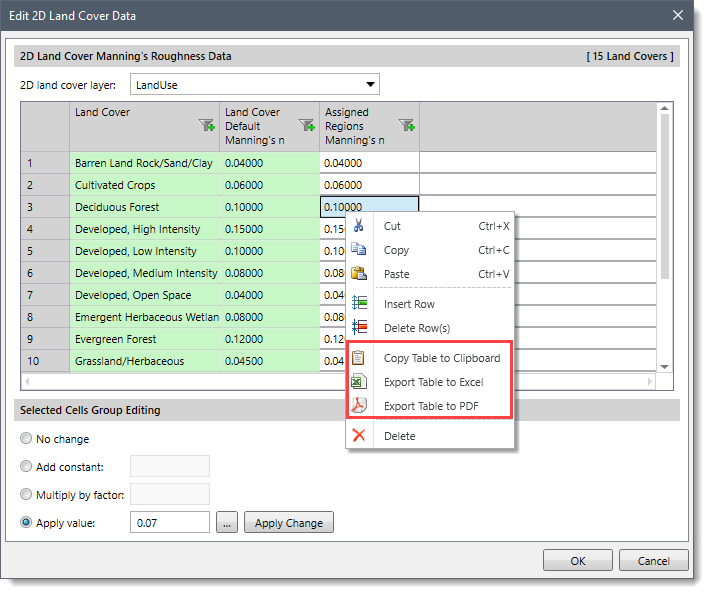
Task: Click the horizontal scroll left arrow
Action: (x=28, y=381)
